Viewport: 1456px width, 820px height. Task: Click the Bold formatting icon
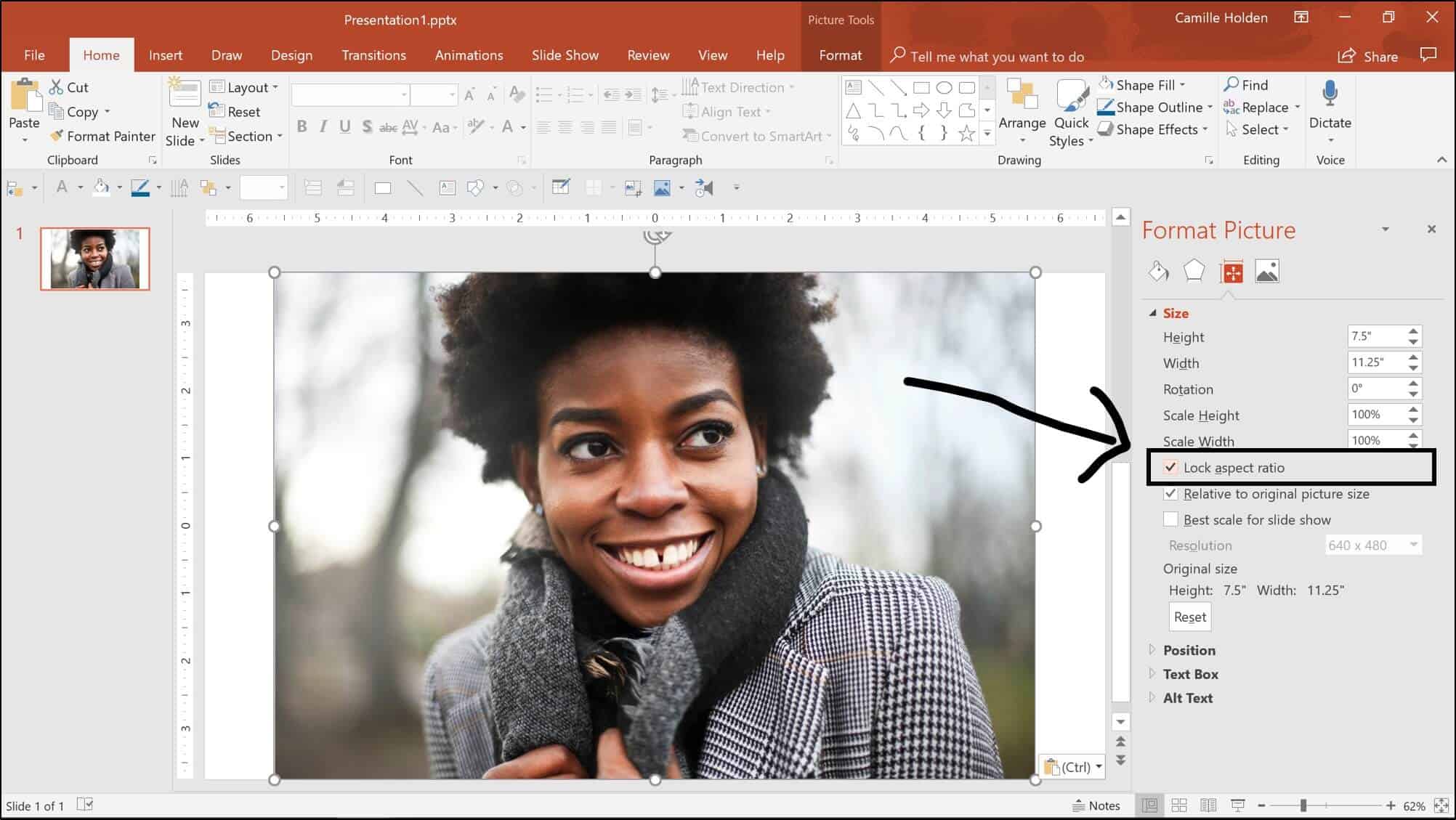[302, 127]
